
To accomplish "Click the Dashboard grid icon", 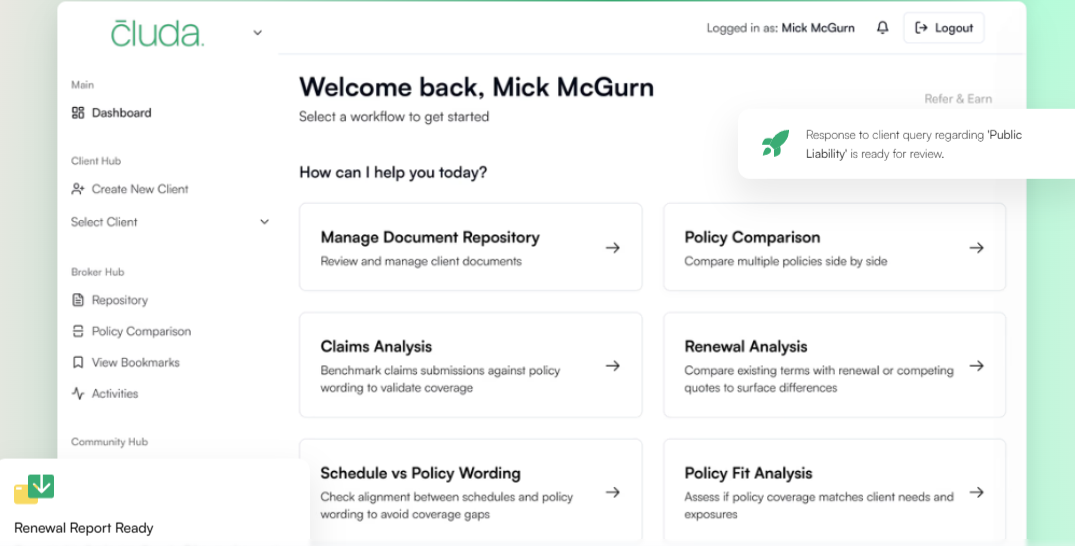I will [x=78, y=113].
